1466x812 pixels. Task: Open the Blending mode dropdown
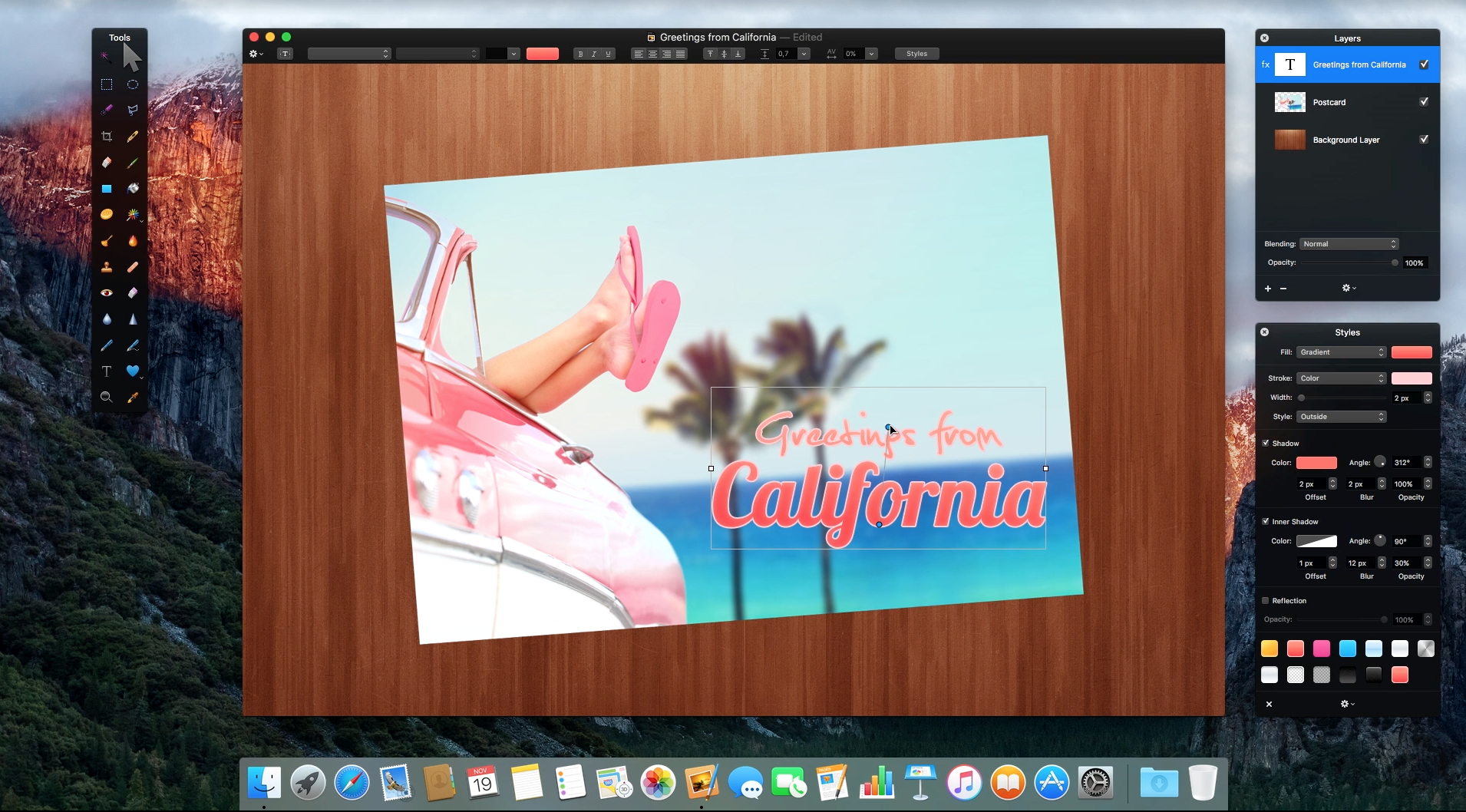click(1349, 243)
